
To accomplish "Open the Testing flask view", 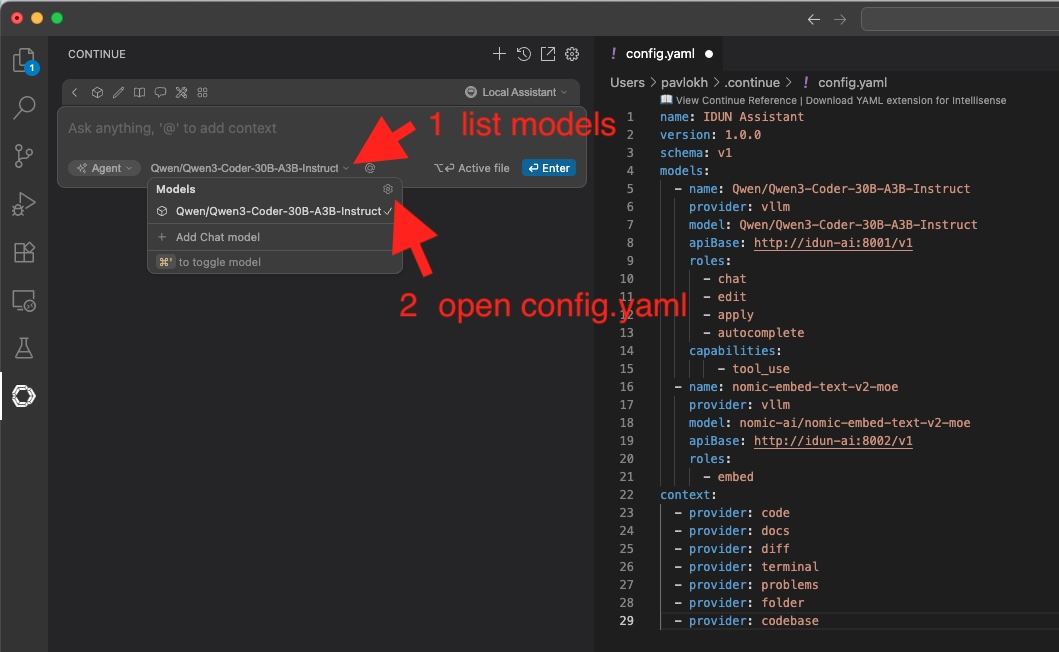I will [24, 349].
